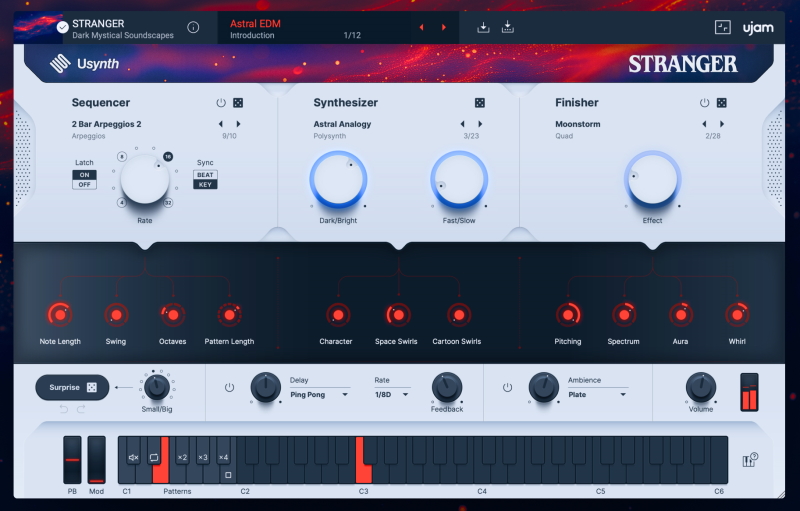Go to next Finisher preset arrow

click(721, 124)
